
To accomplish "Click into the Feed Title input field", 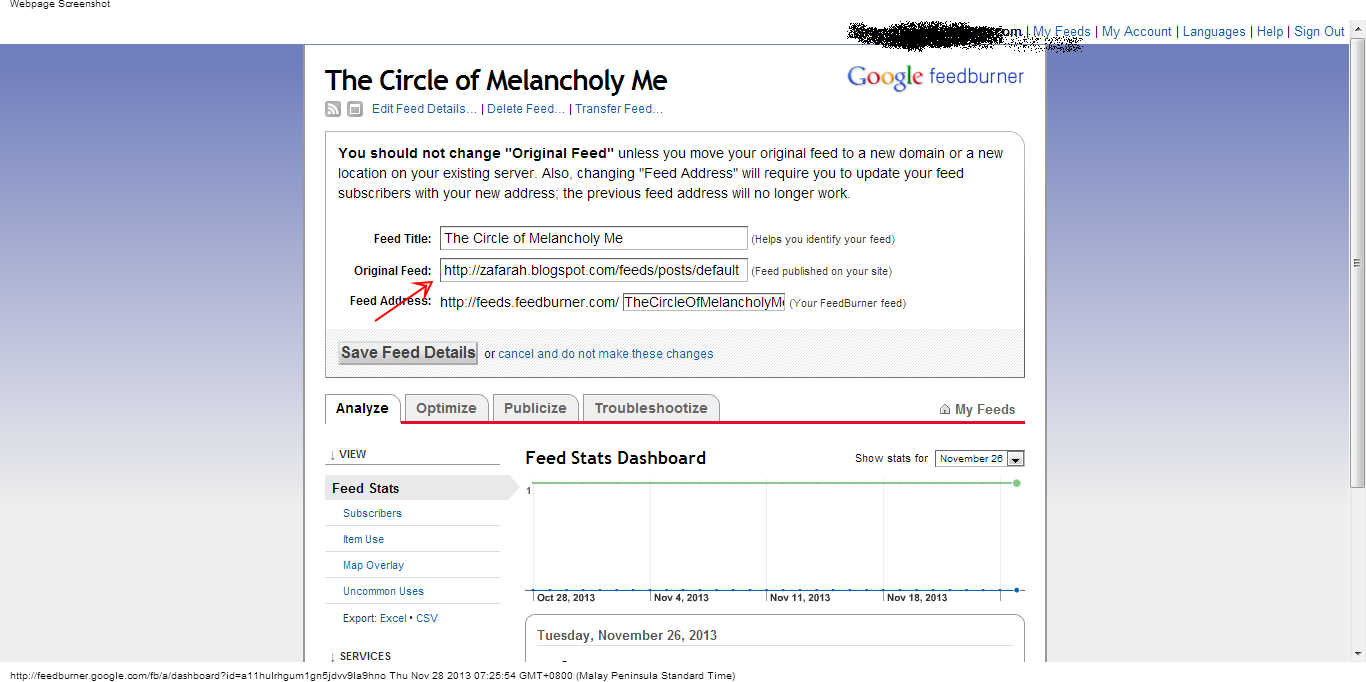I will coord(594,238).
